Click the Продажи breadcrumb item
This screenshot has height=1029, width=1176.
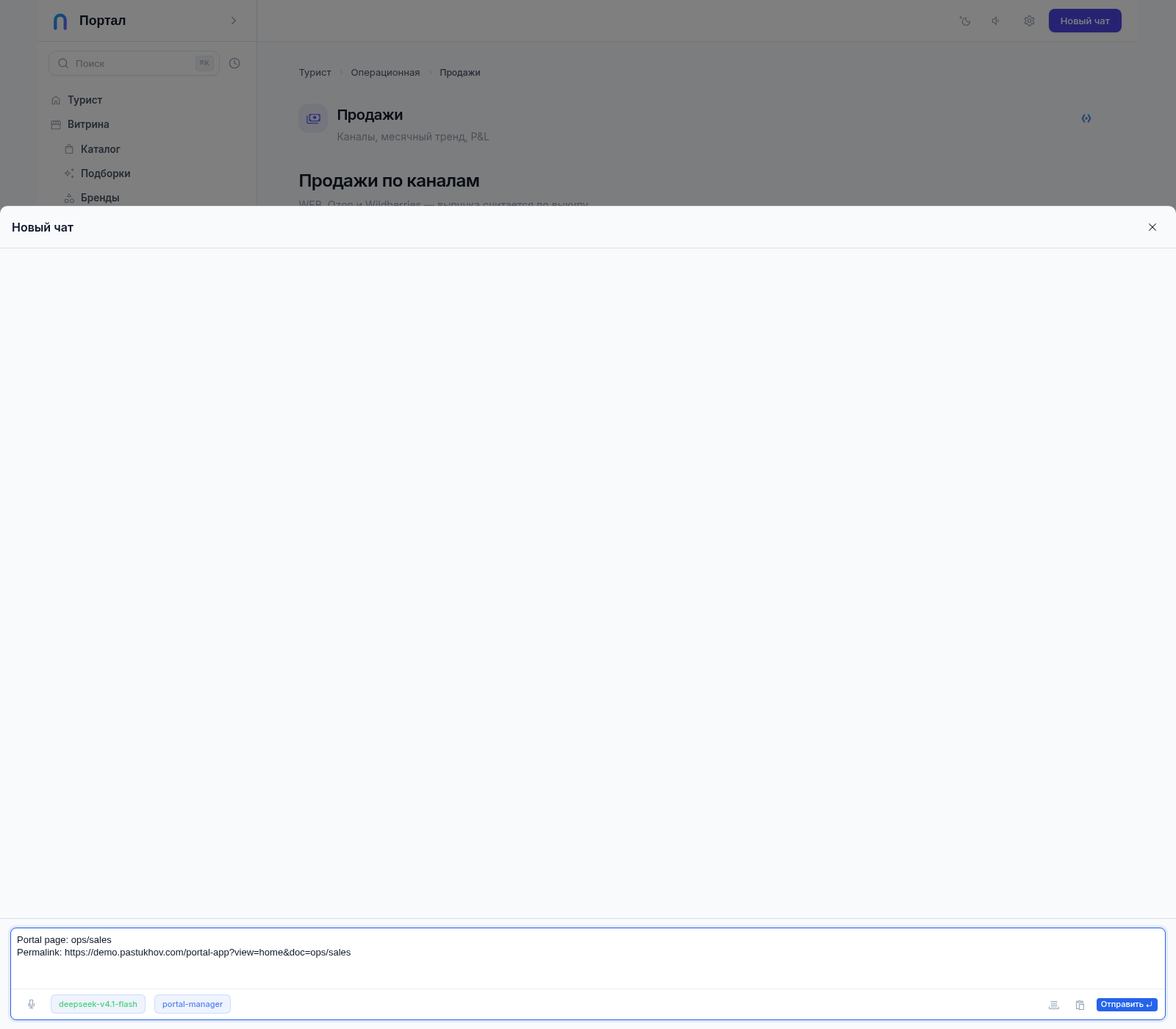tap(460, 72)
